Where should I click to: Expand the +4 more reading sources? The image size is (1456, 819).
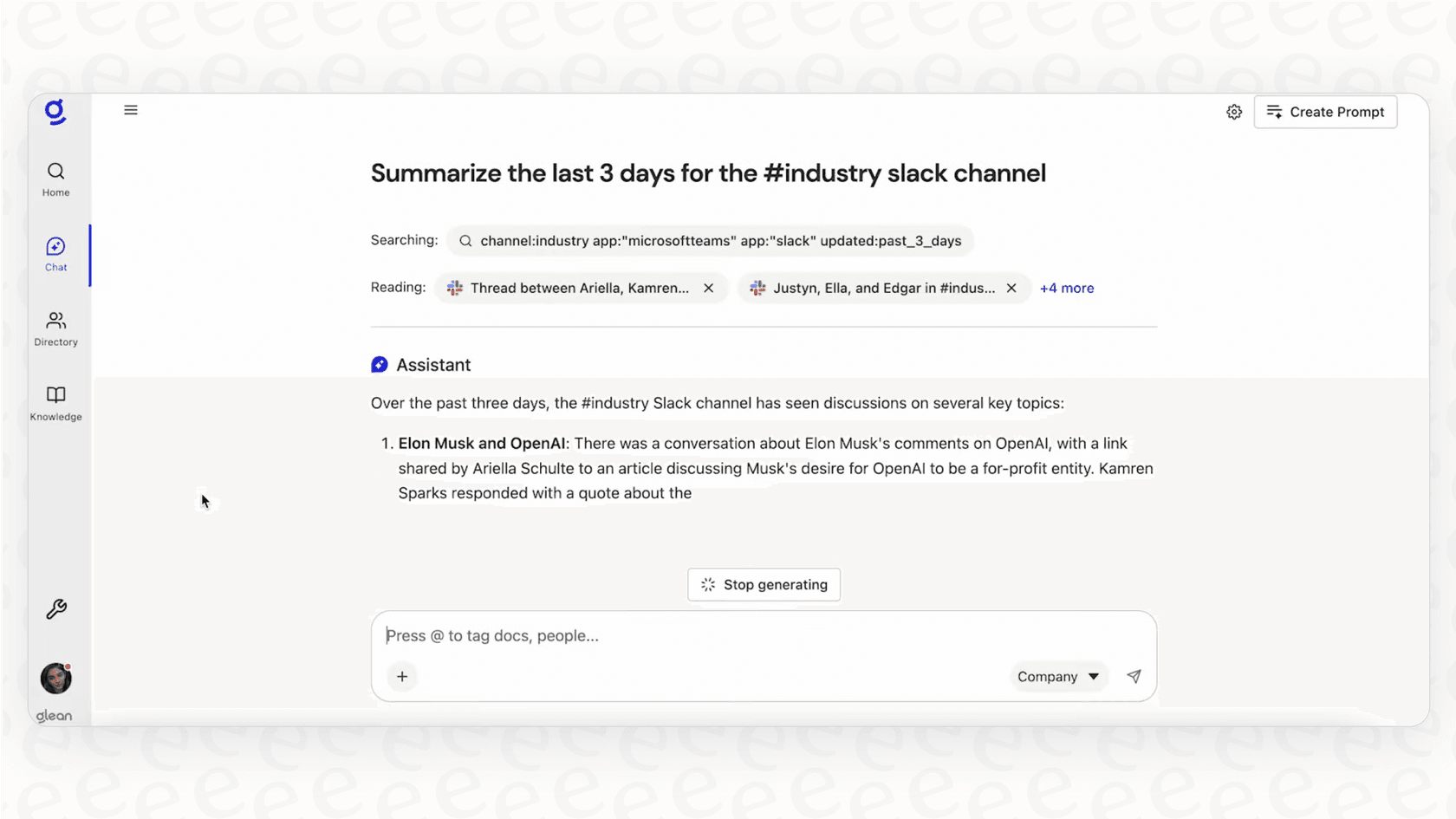1066,288
